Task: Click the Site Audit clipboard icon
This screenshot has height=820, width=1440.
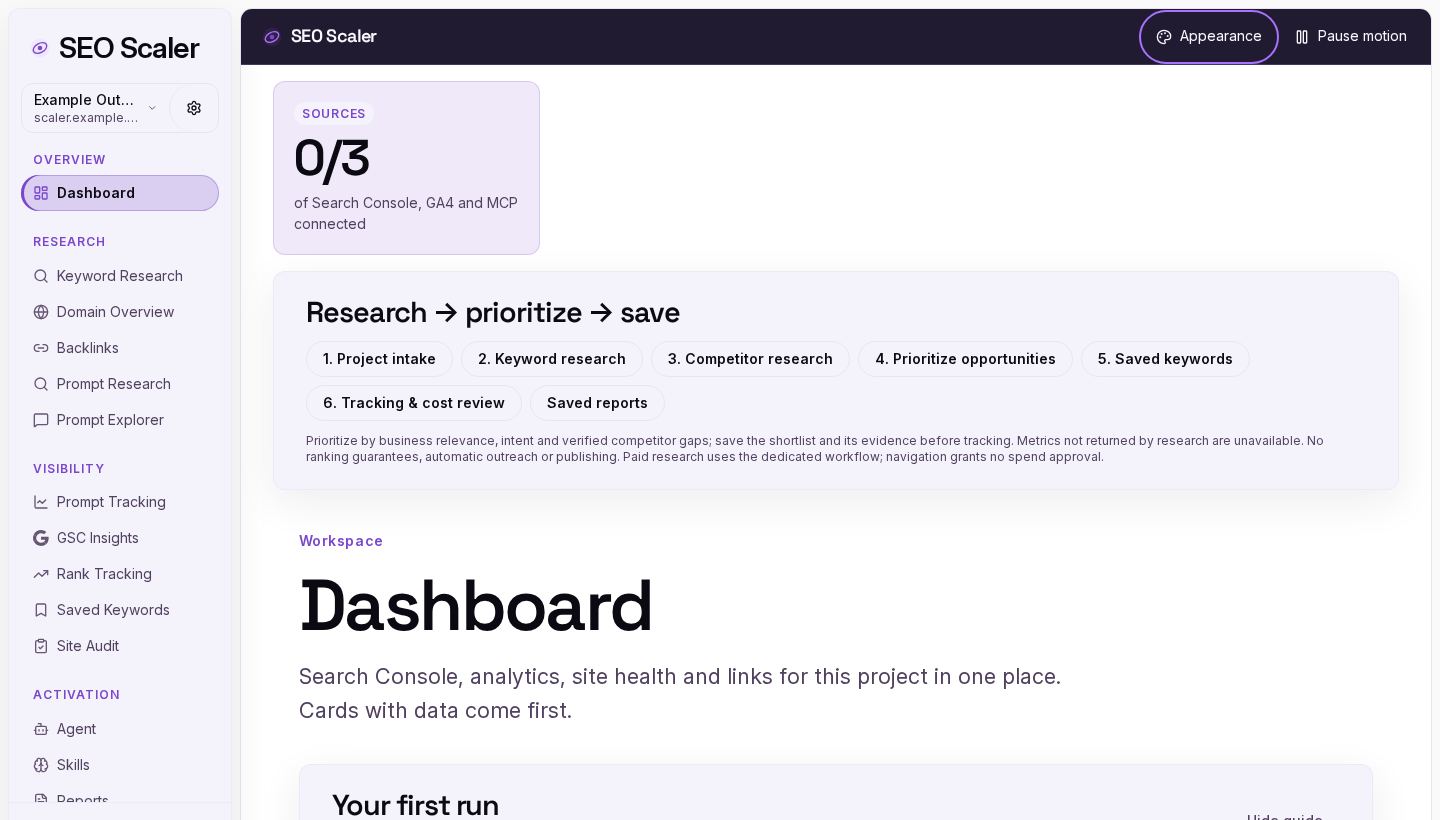Action: point(41,646)
